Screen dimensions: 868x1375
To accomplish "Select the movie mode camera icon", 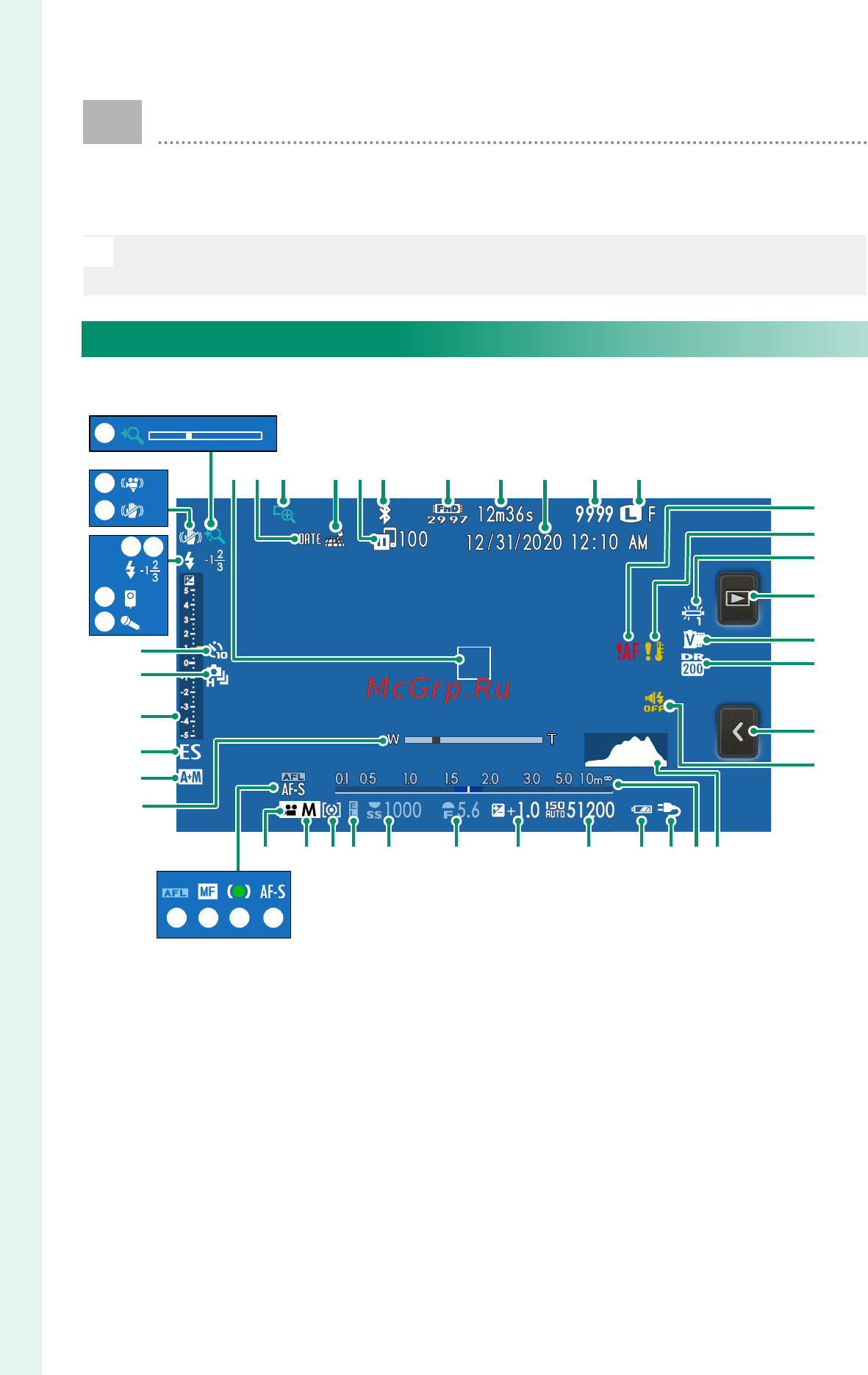I will click(x=291, y=810).
